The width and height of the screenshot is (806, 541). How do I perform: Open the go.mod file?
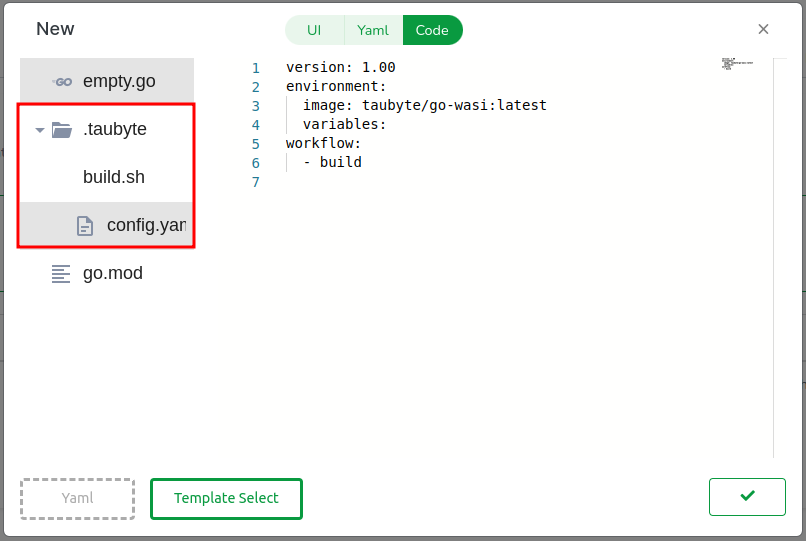point(113,273)
